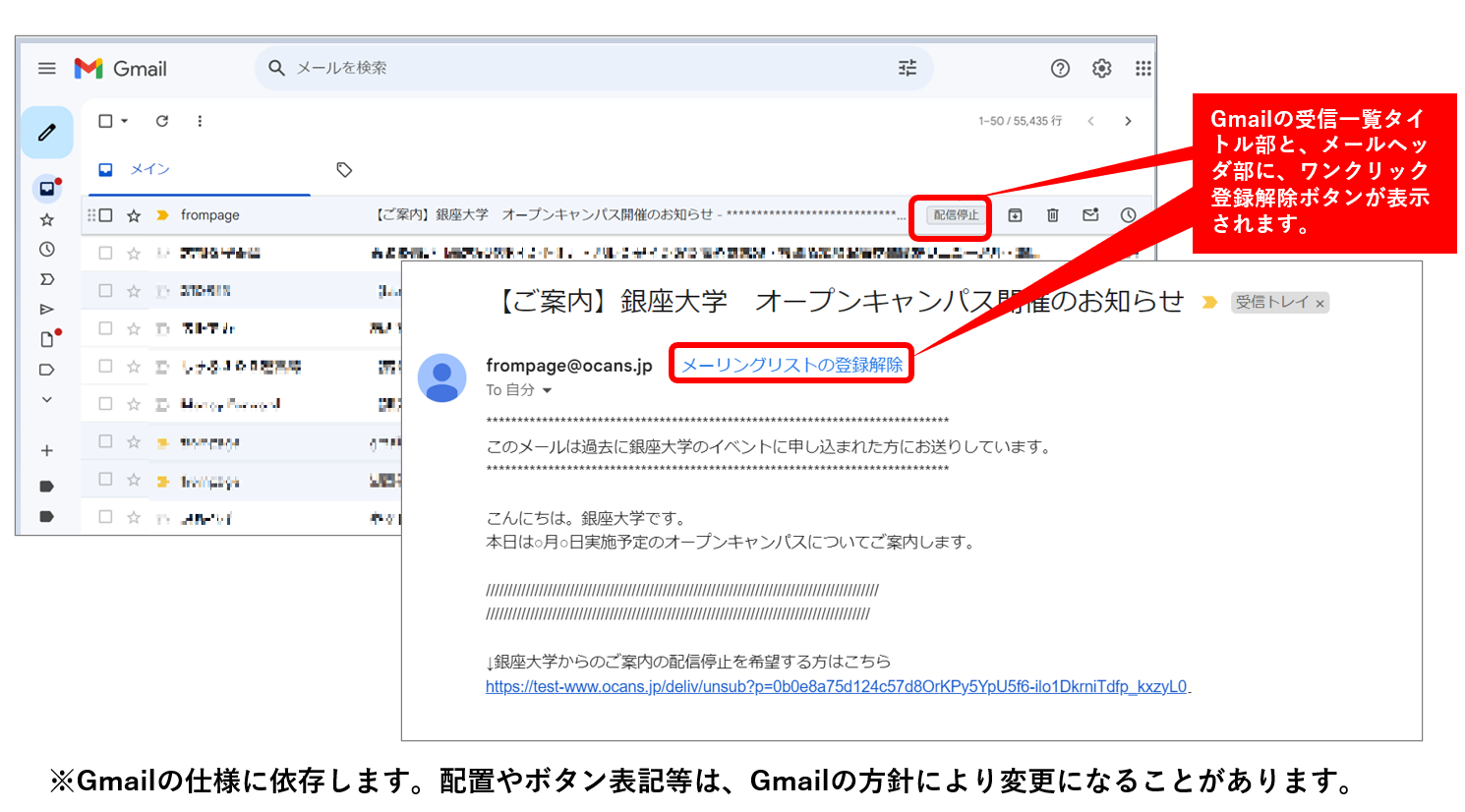Open the frompage message subject

(545, 214)
